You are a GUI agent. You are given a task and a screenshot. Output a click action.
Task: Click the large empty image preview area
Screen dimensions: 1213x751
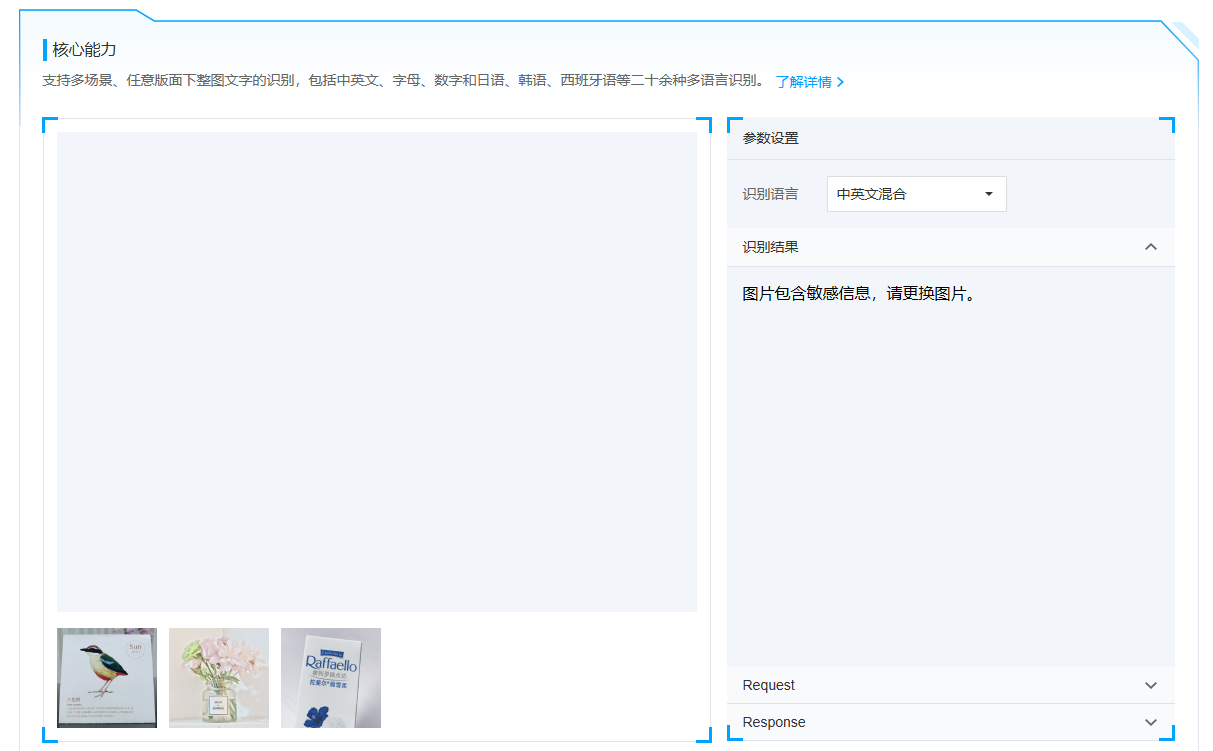pyautogui.click(x=376, y=371)
